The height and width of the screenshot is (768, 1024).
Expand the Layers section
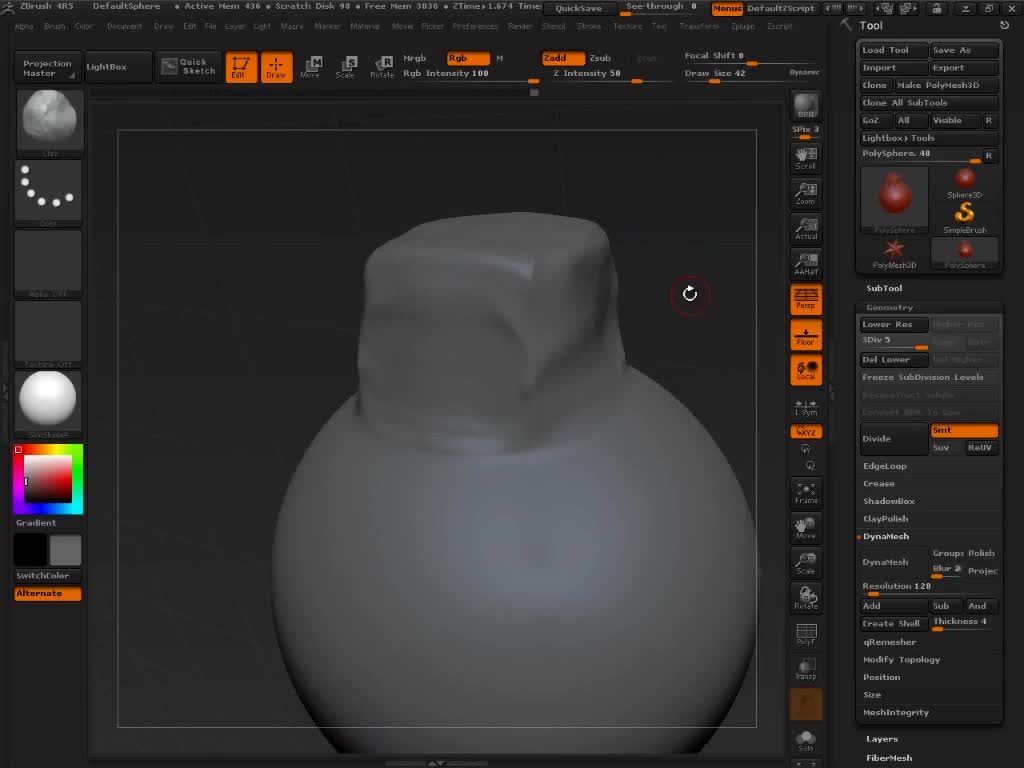[882, 739]
